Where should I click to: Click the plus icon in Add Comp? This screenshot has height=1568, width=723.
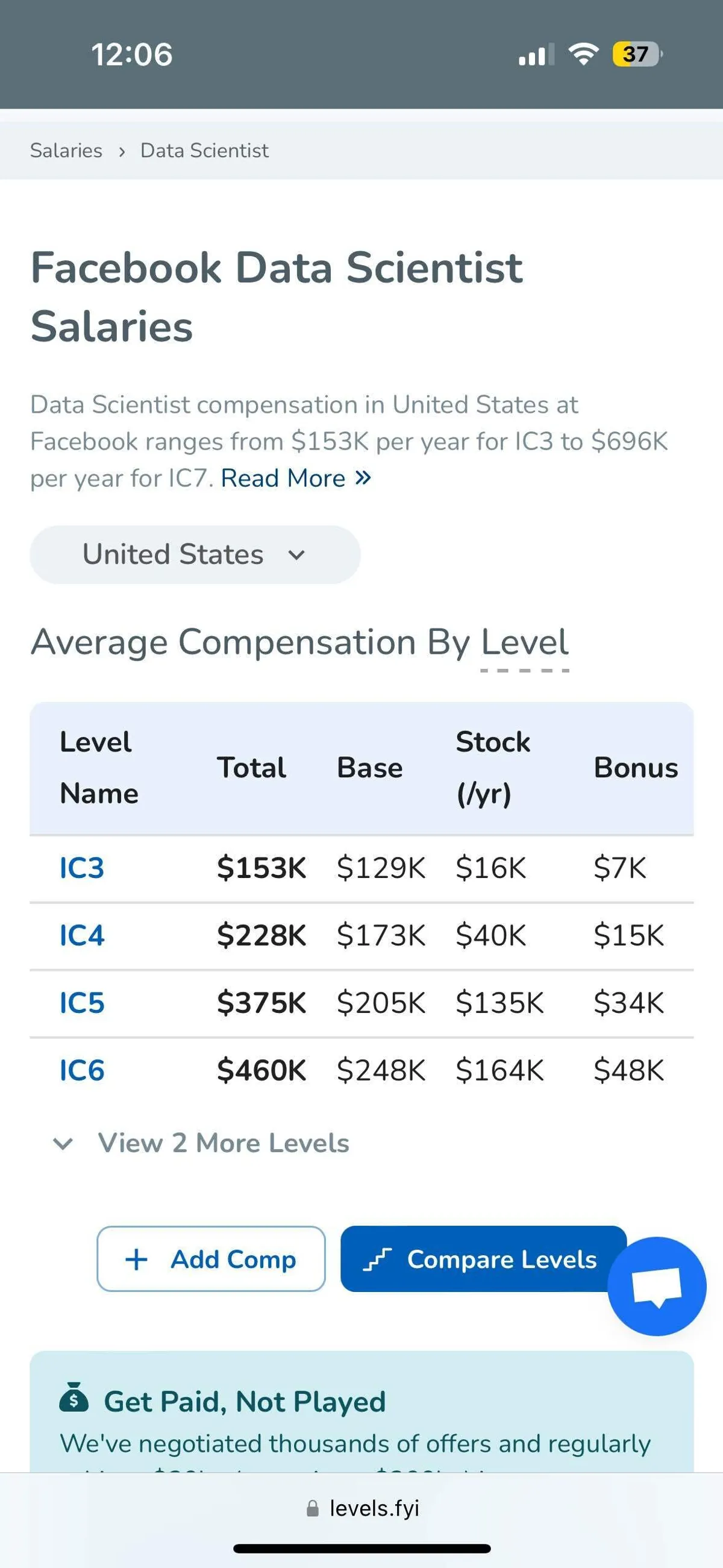tap(136, 1259)
